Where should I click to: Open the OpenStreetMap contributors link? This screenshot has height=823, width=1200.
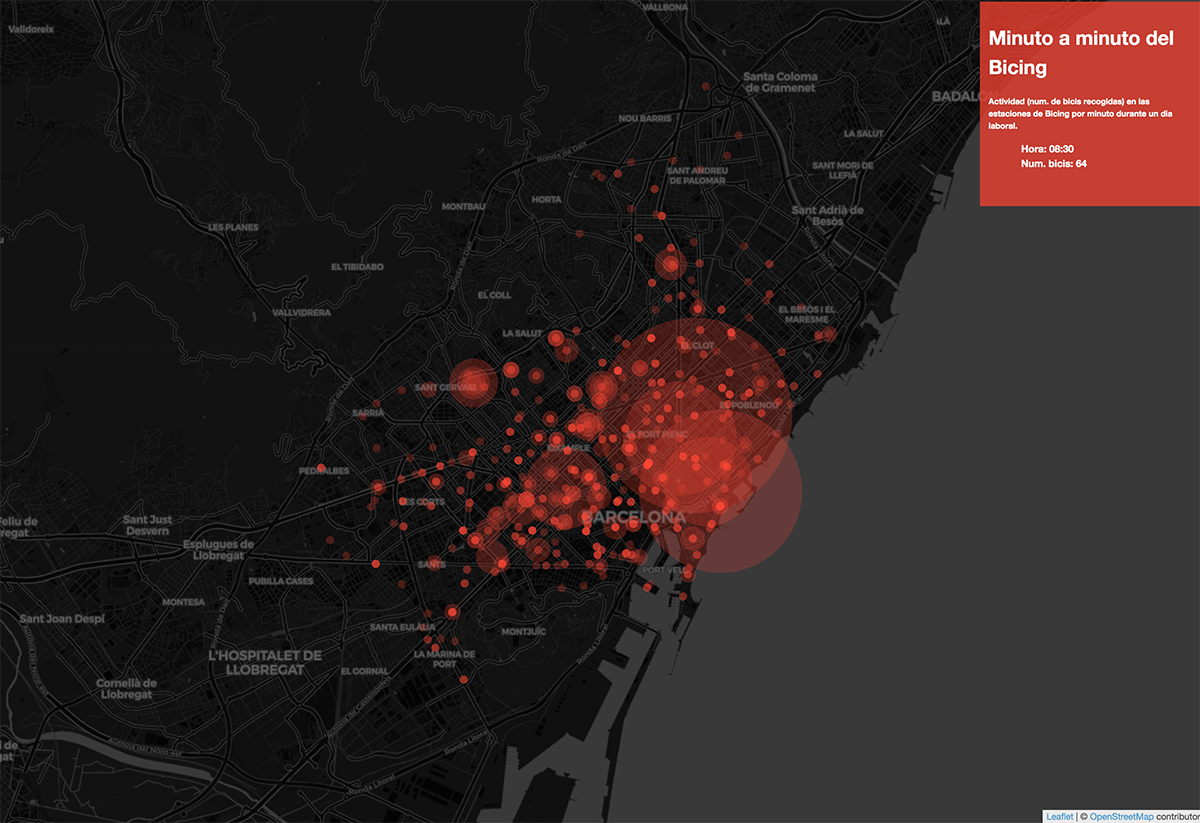[x=1120, y=816]
